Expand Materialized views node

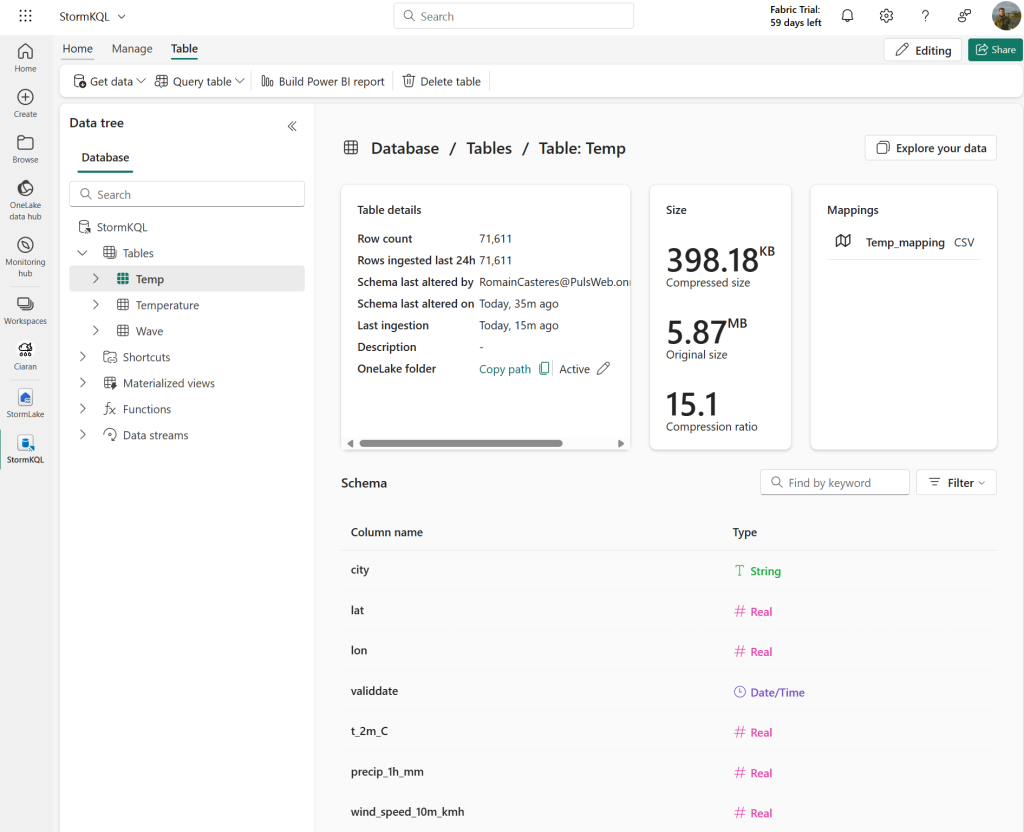[x=82, y=383]
